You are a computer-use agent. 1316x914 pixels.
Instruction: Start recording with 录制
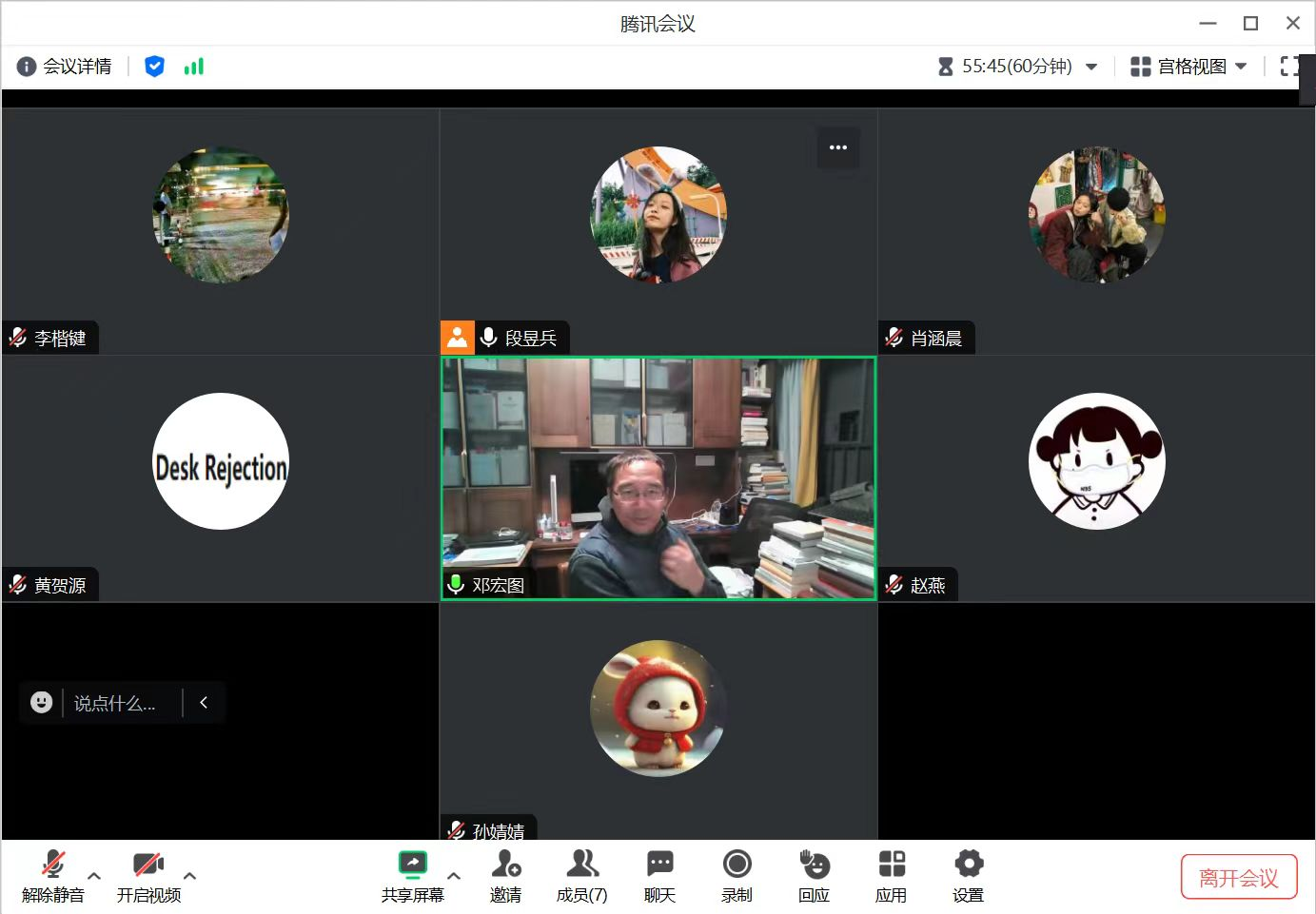(737, 876)
